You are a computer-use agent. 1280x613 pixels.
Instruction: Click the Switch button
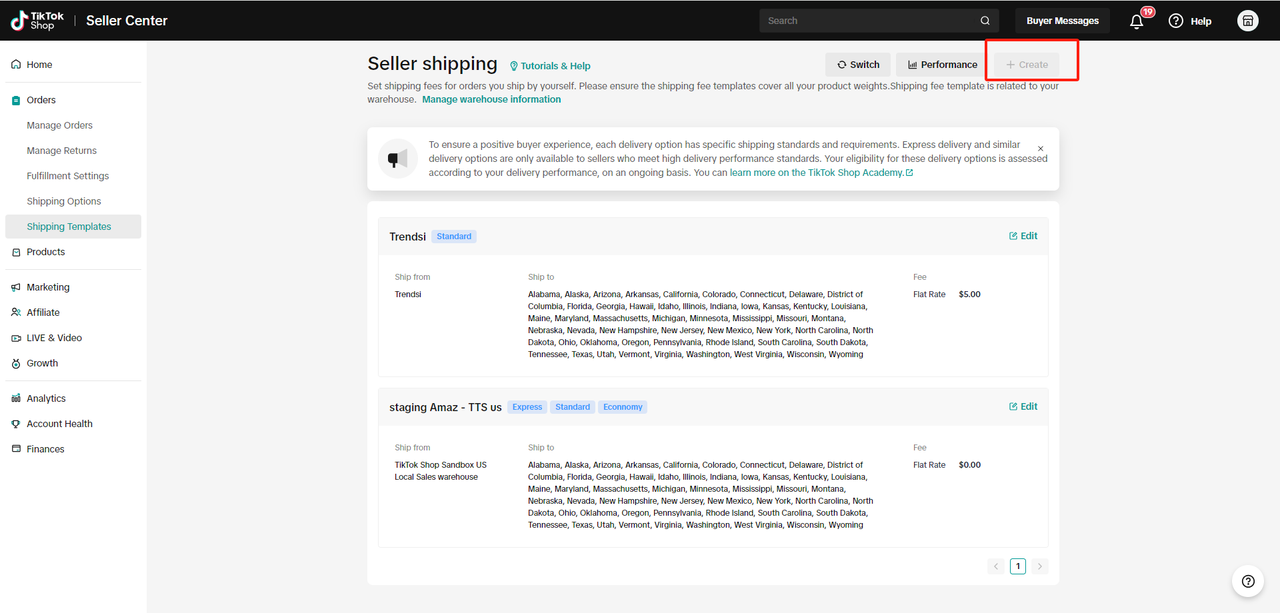click(x=858, y=65)
